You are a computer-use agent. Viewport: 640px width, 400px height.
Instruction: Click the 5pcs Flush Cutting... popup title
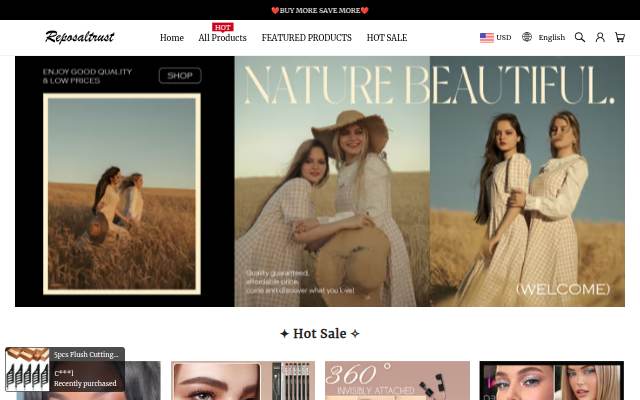86,354
